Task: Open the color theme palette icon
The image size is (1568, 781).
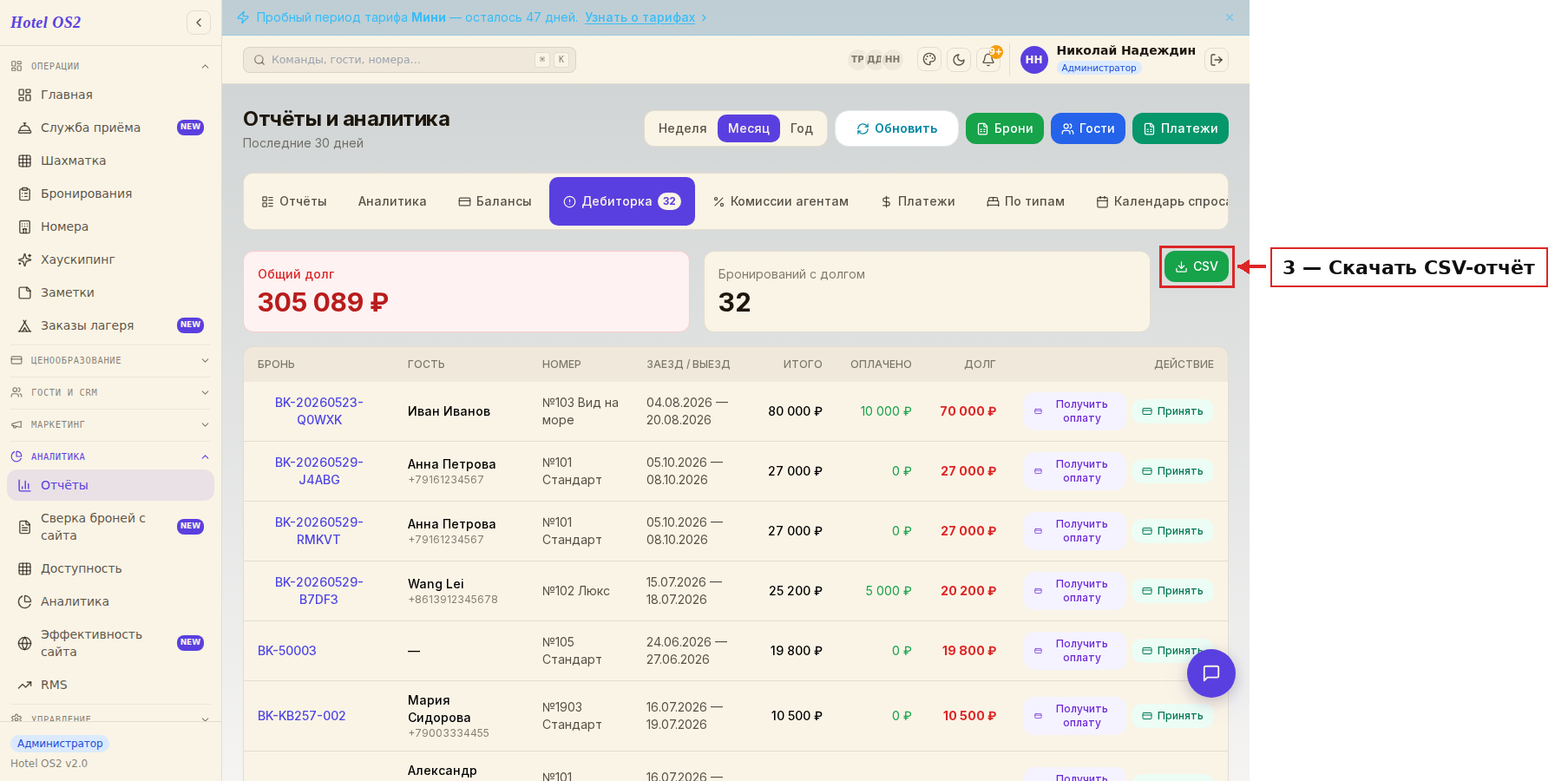Action: pyautogui.click(x=929, y=60)
